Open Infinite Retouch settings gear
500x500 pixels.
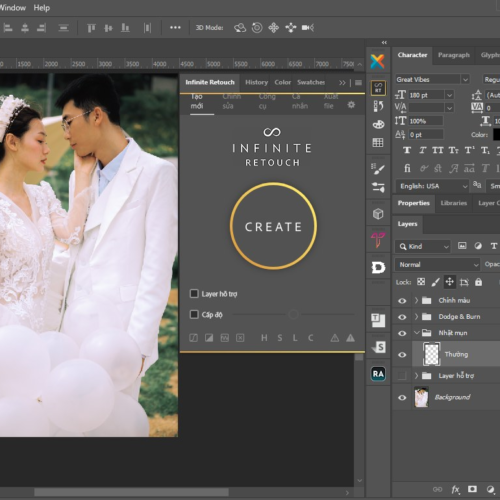click(351, 105)
